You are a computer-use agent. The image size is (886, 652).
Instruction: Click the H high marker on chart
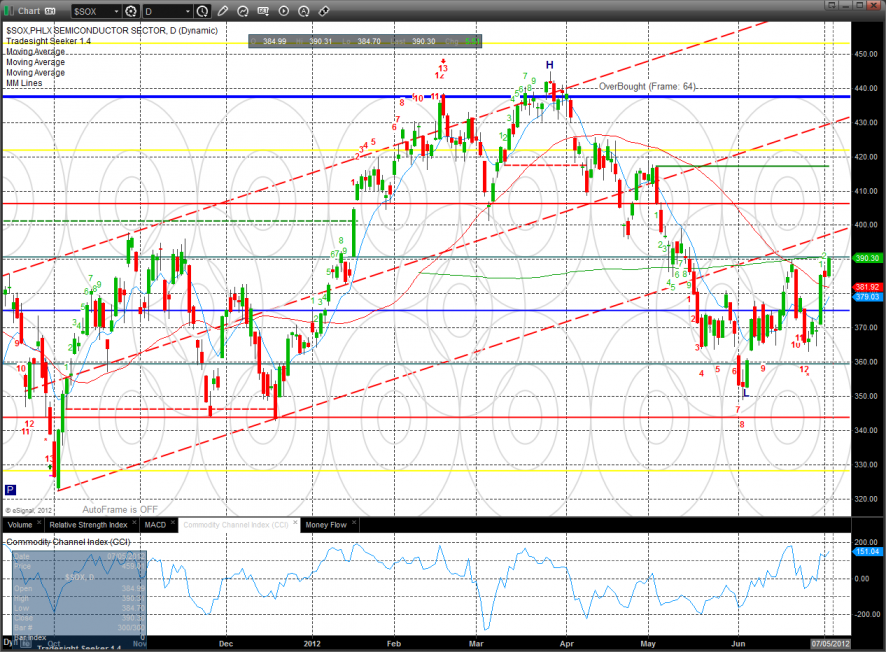coord(549,65)
